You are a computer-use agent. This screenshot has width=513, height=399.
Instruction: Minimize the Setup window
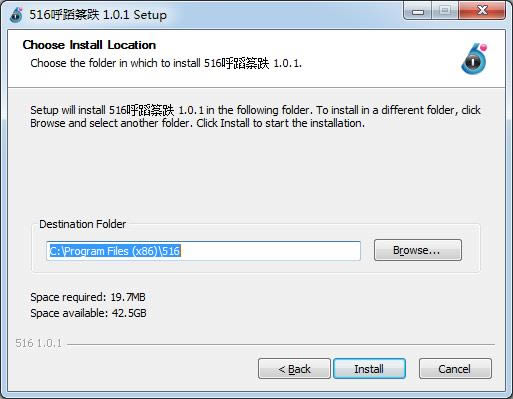418,12
